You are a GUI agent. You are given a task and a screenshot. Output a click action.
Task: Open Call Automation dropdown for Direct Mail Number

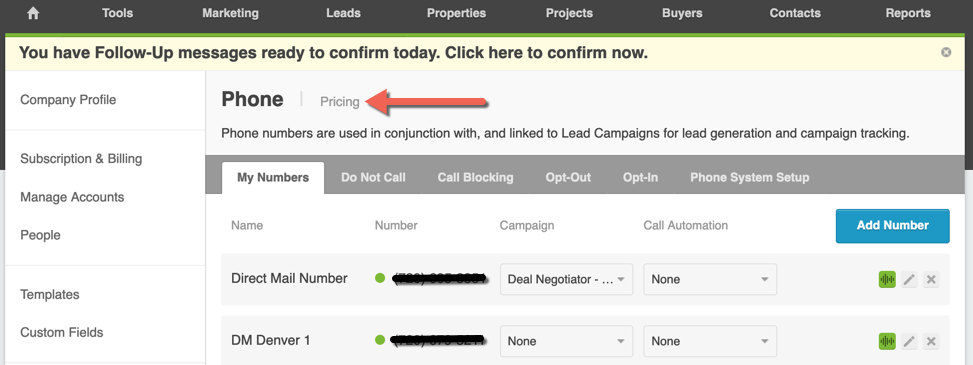710,279
